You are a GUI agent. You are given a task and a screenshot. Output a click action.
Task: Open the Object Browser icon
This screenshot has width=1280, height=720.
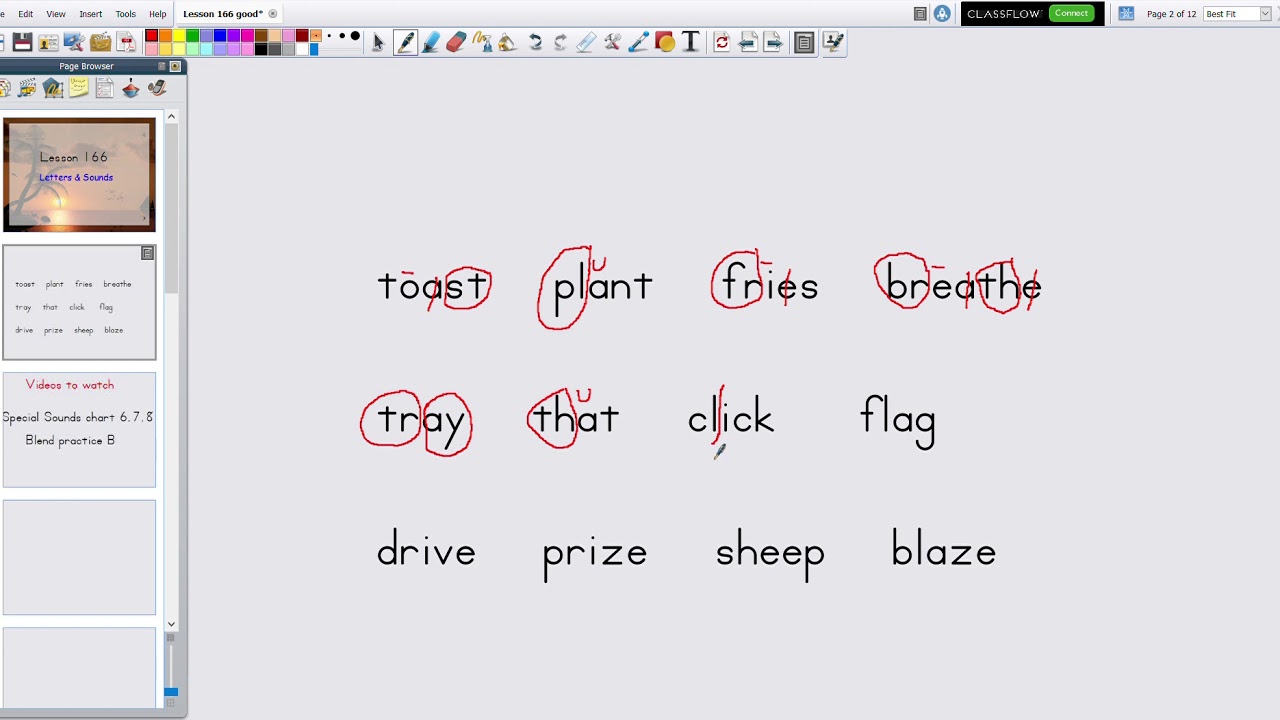[x=53, y=88]
